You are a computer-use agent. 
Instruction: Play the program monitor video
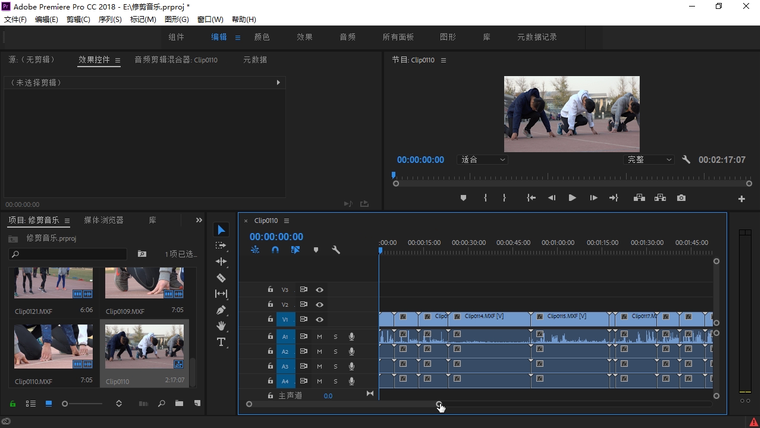click(572, 198)
